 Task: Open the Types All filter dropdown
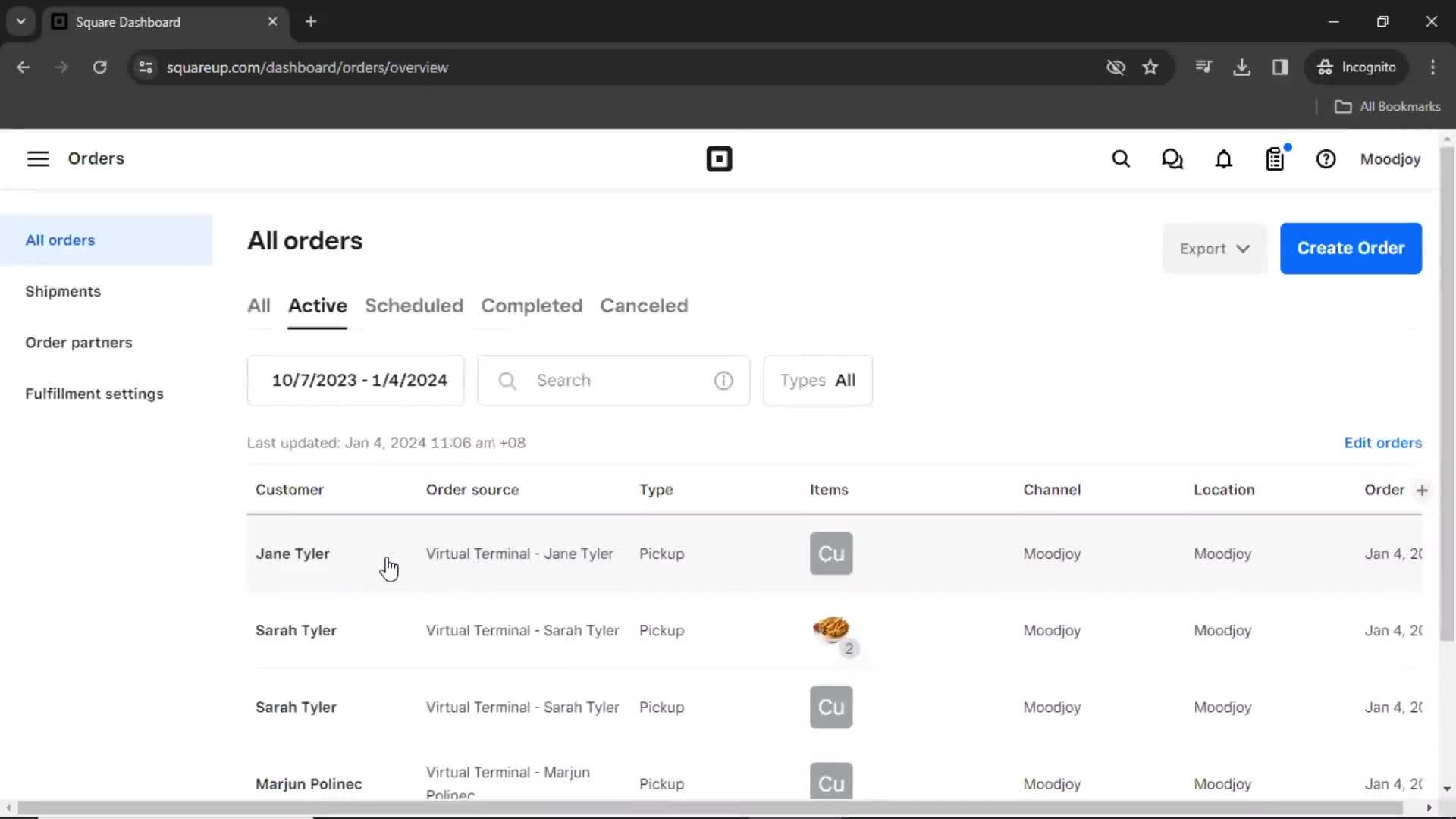(x=817, y=381)
